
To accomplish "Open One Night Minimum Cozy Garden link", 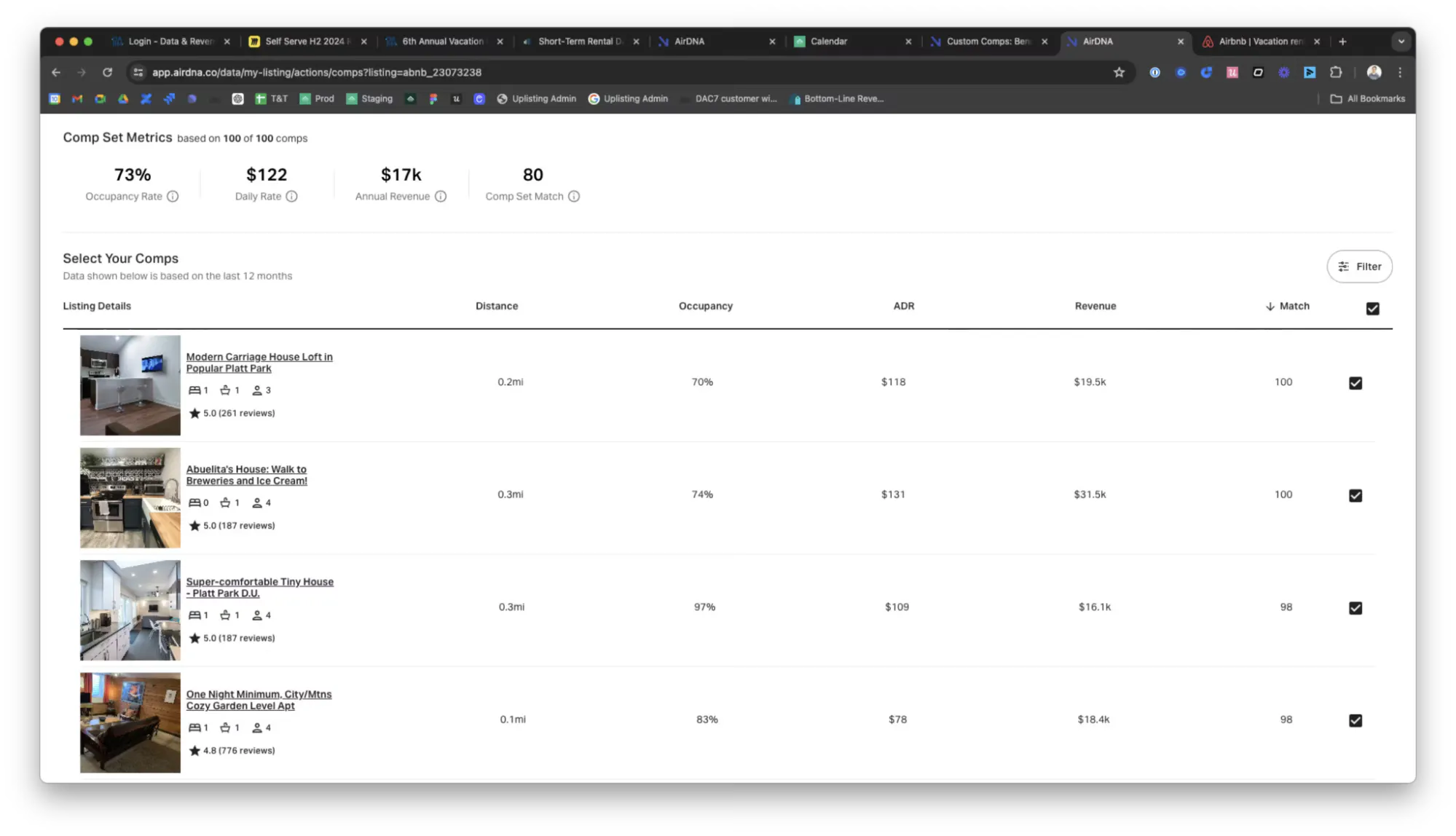I will coord(259,700).
